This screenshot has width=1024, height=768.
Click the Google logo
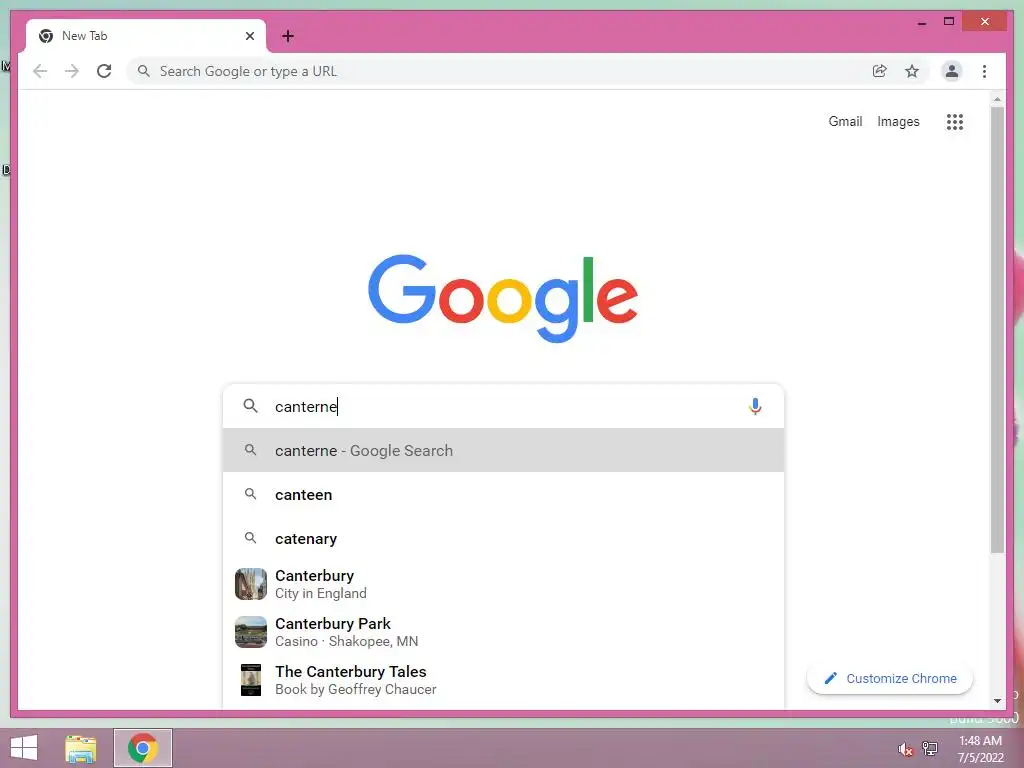click(x=503, y=298)
